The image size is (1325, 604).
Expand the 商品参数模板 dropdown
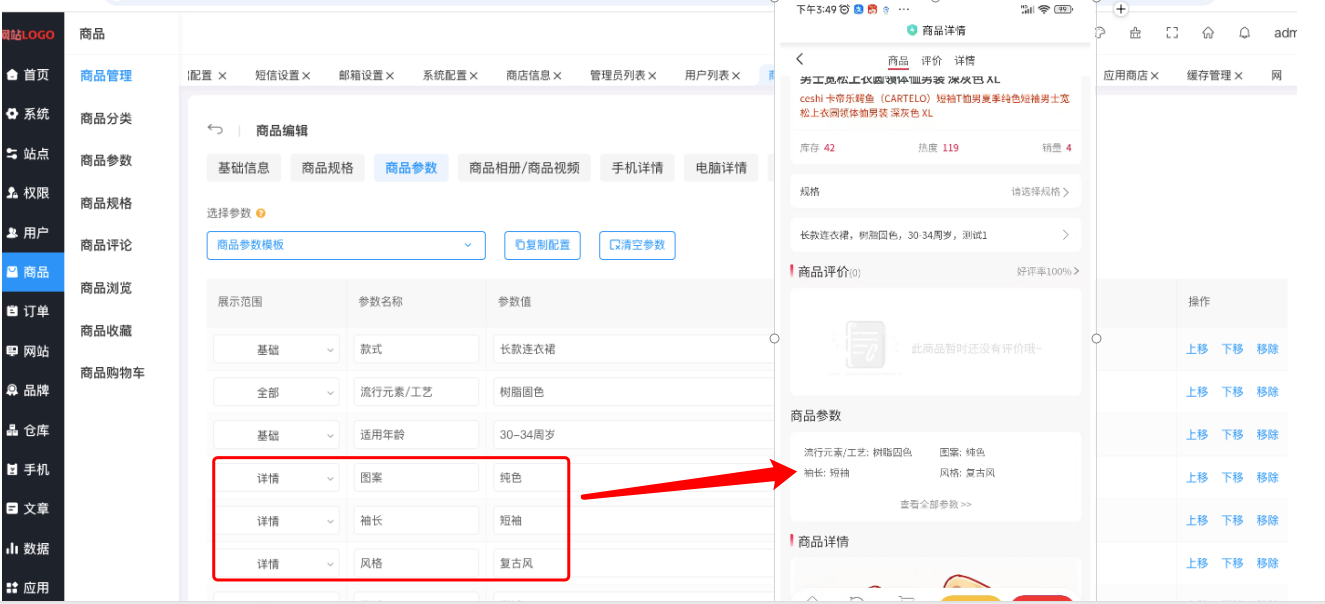(345, 245)
